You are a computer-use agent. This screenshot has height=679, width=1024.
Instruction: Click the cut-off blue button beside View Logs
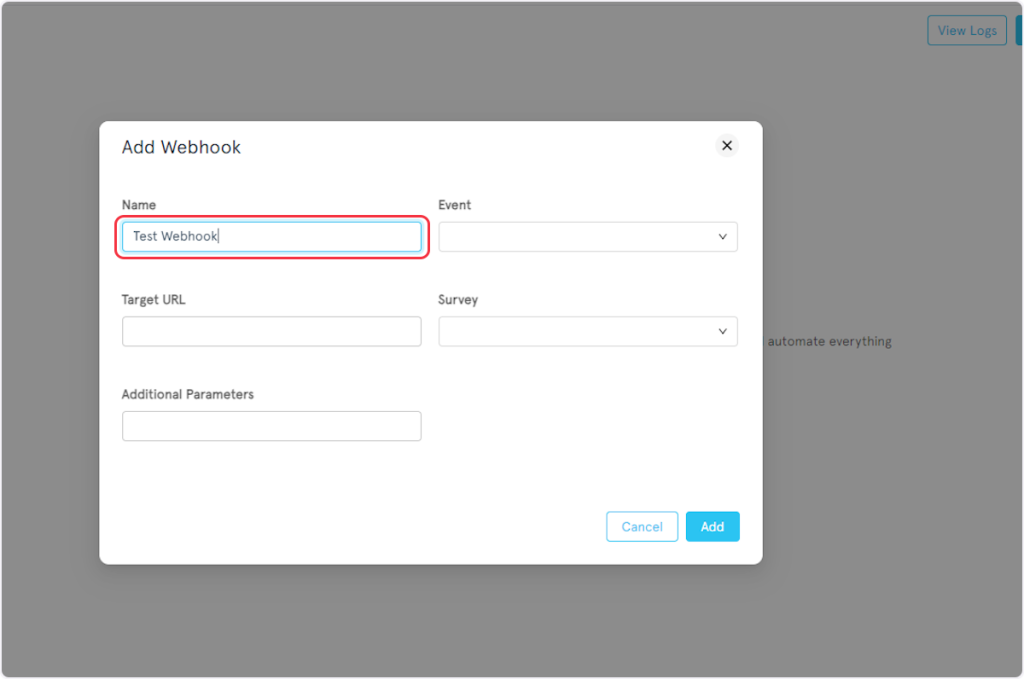pyautogui.click(x=1019, y=30)
